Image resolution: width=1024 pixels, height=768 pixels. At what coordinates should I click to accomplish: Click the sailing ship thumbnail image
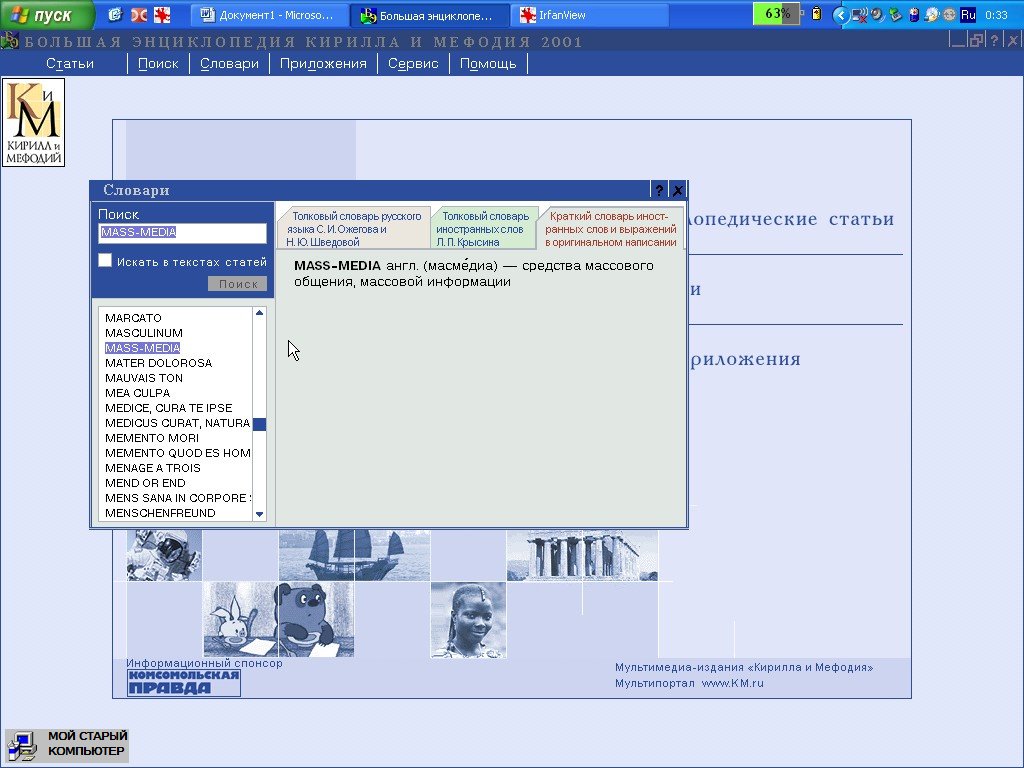[x=354, y=555]
